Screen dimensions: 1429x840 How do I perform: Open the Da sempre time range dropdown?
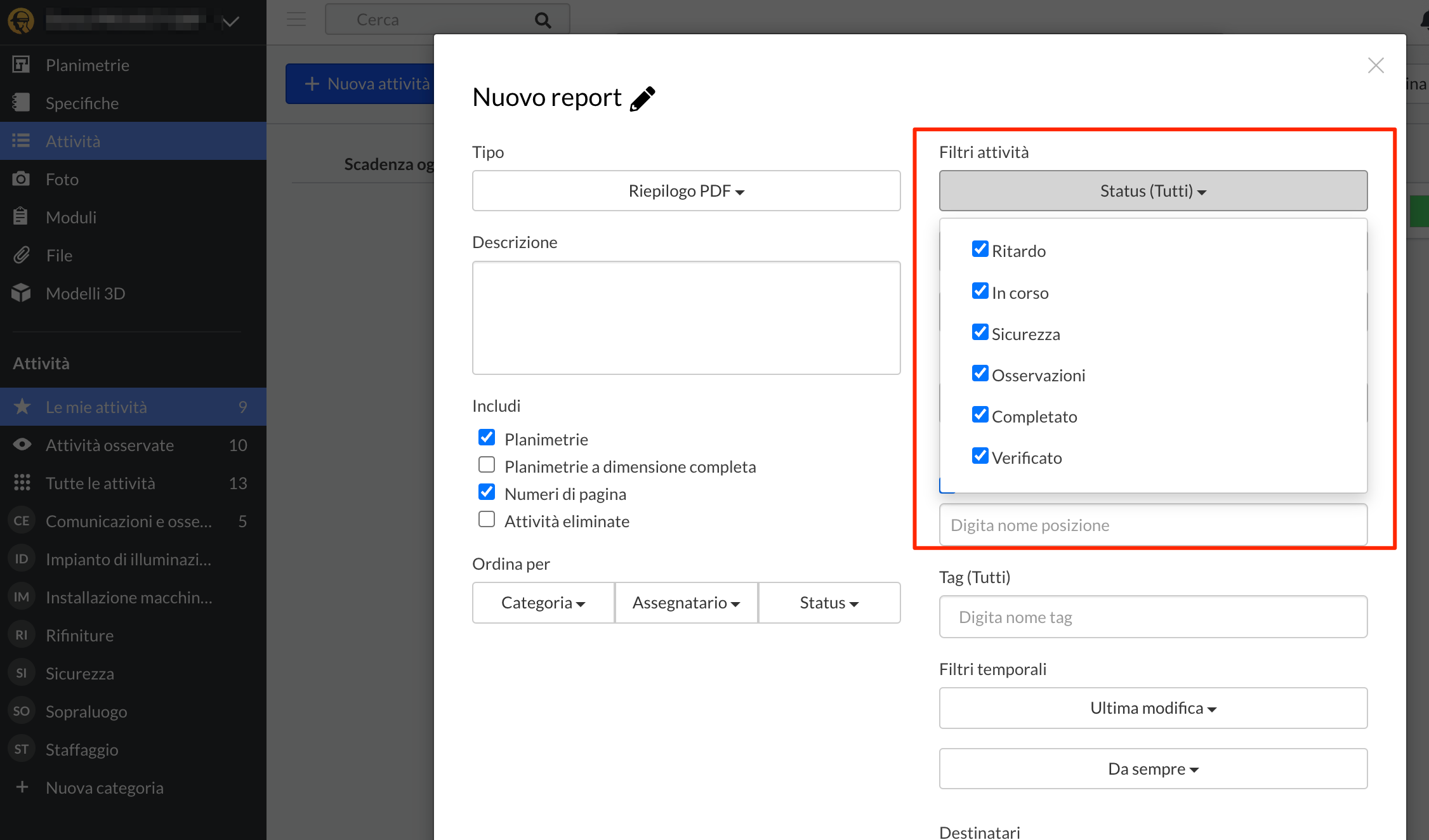[x=1153, y=769]
